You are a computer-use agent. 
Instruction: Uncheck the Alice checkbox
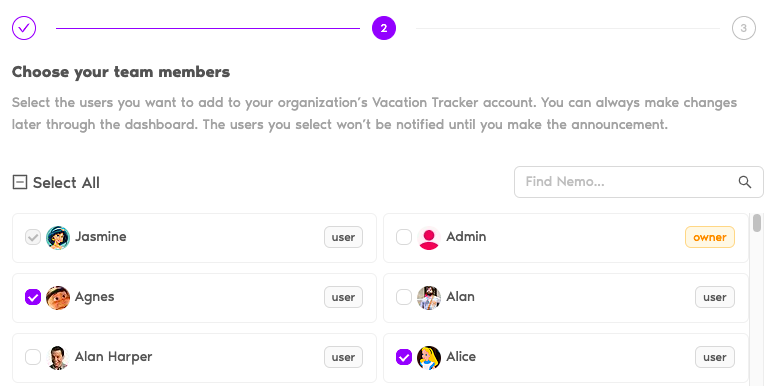[x=404, y=358]
